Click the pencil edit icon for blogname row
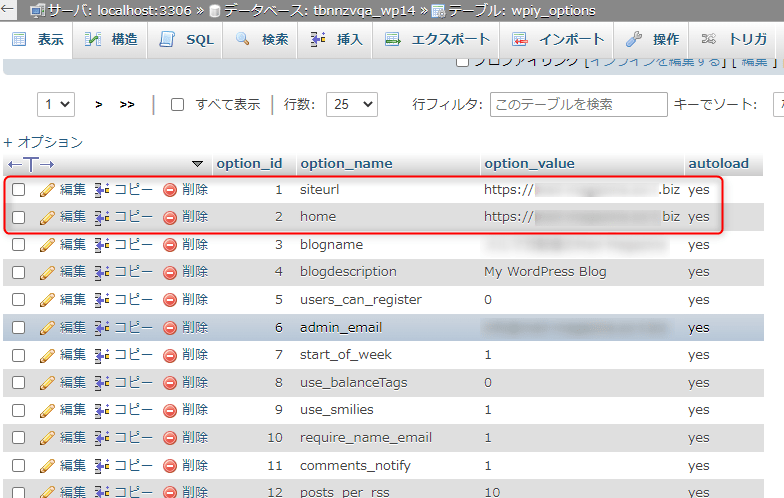784x498 pixels. pyautogui.click(x=47, y=245)
